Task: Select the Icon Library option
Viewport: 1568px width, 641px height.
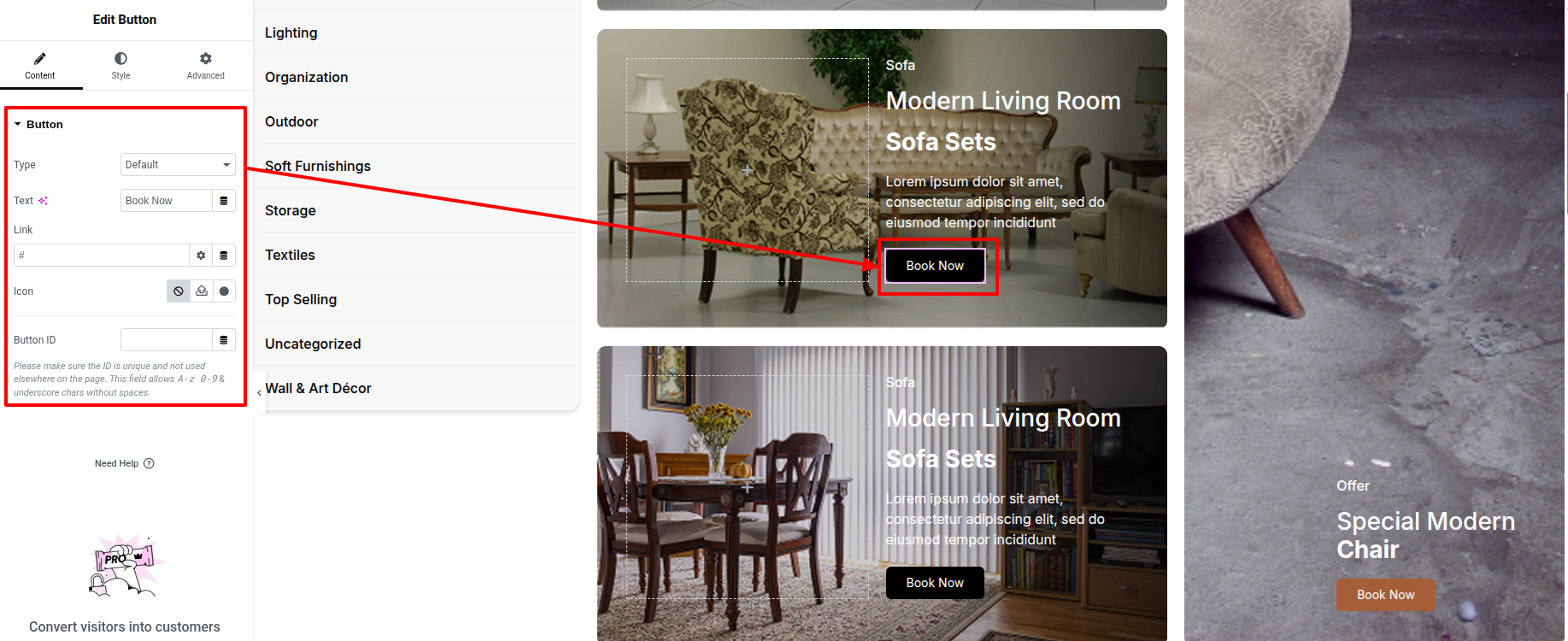Action: click(x=224, y=291)
